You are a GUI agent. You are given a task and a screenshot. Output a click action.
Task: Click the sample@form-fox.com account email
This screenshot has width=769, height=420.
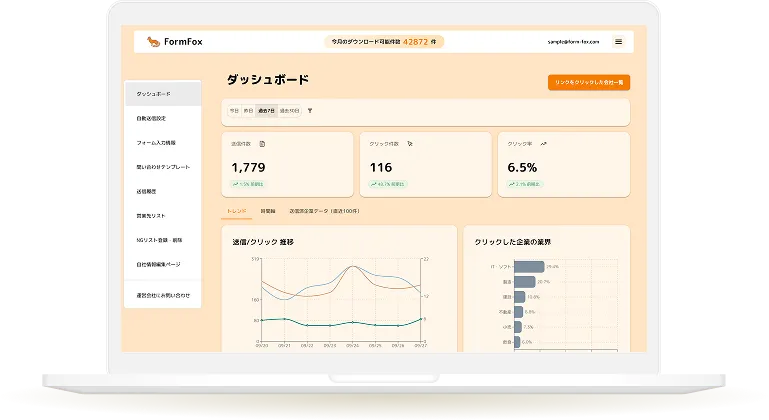click(573, 42)
